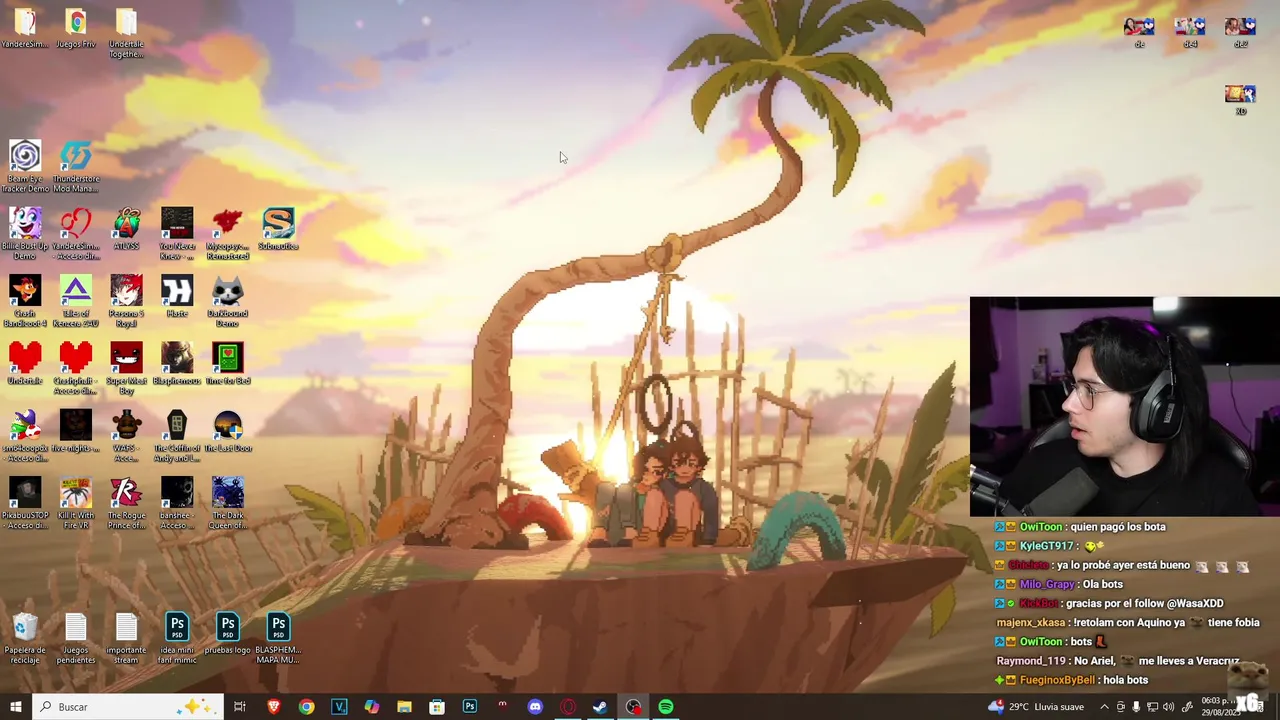
Task: Open the ATLYSS game shortcut
Action: [126, 229]
